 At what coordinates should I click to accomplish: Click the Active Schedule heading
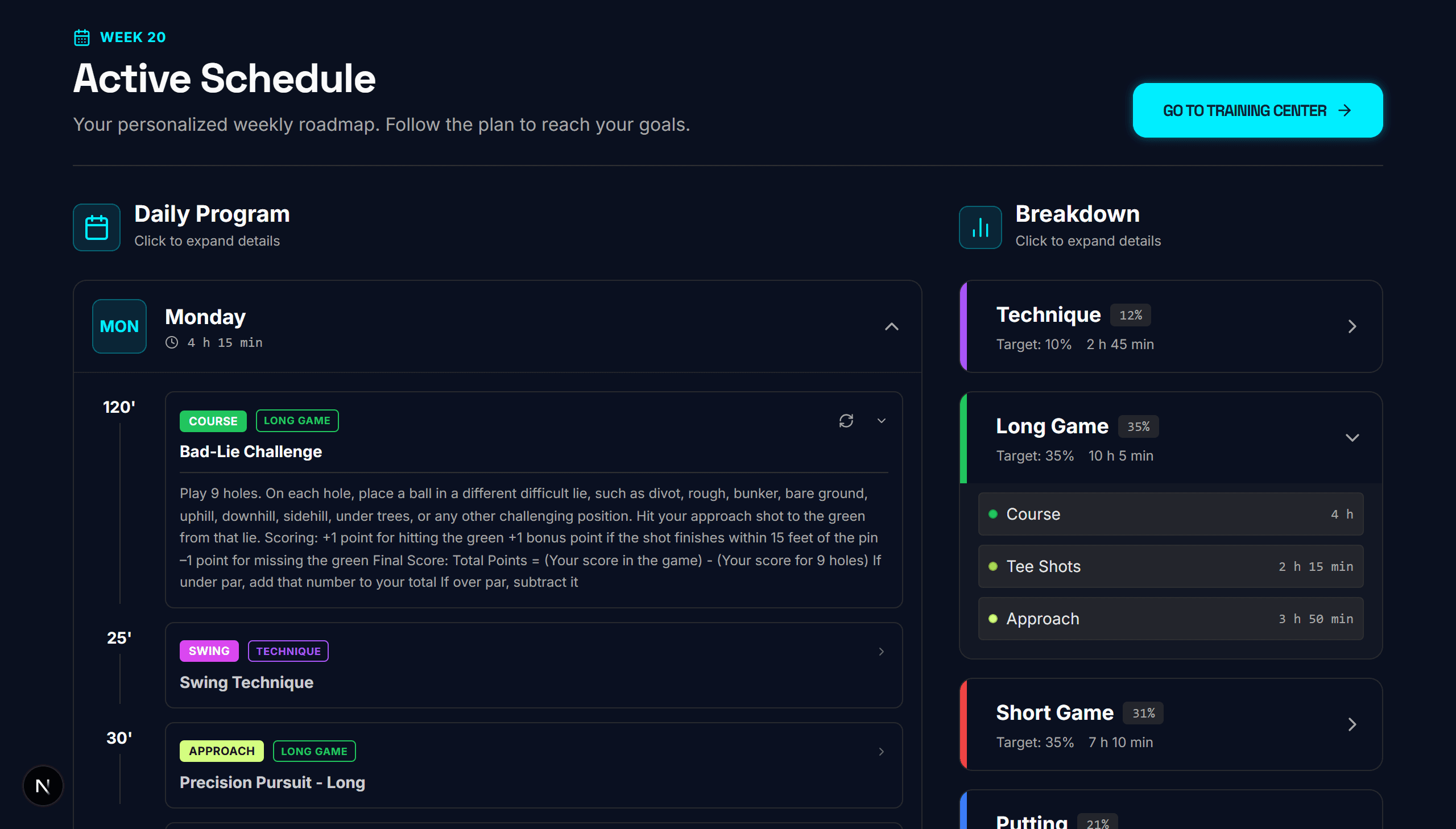(224, 78)
